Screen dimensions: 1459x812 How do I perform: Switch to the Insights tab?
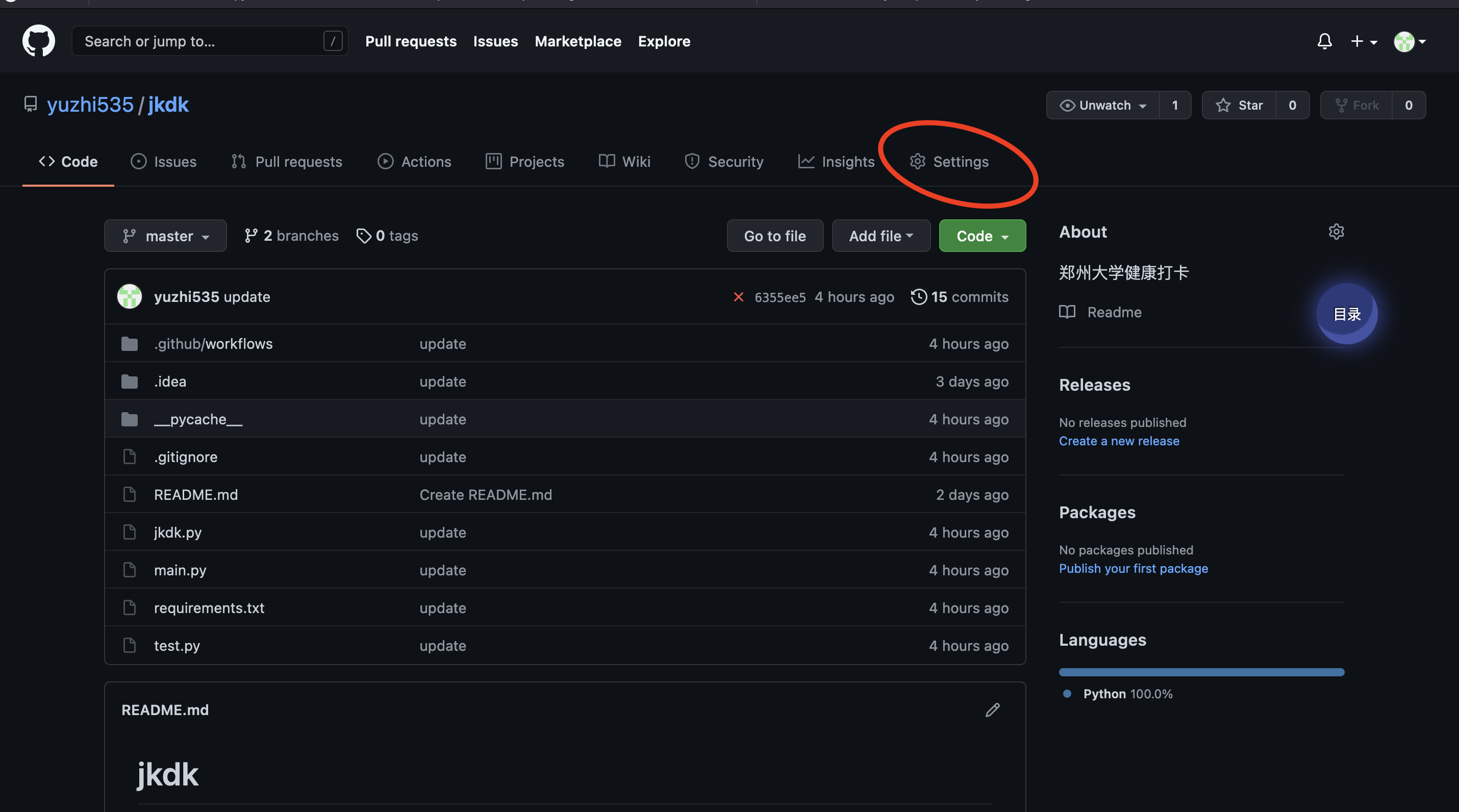pos(836,161)
